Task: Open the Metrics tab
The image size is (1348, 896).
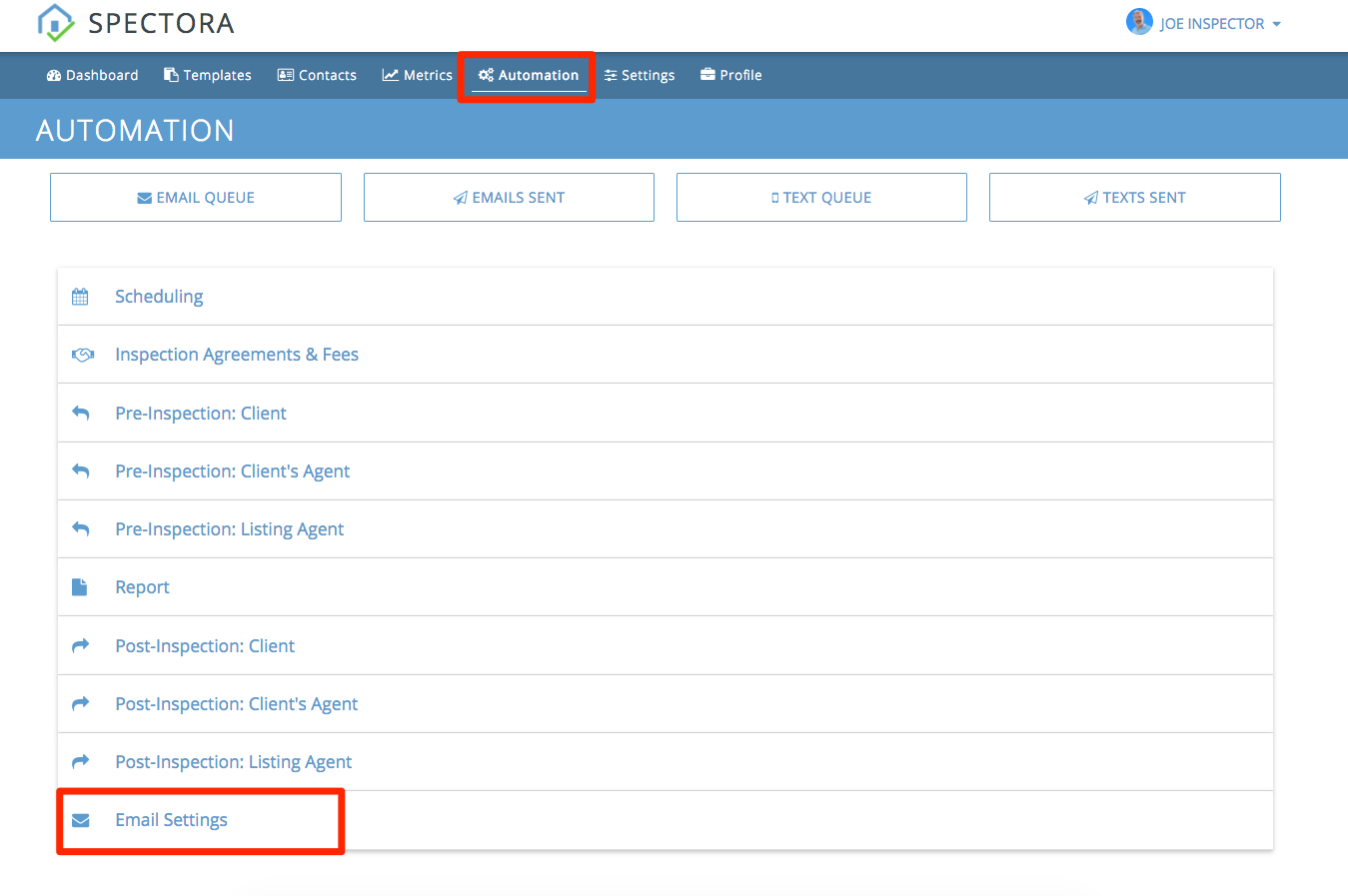Action: tap(418, 75)
